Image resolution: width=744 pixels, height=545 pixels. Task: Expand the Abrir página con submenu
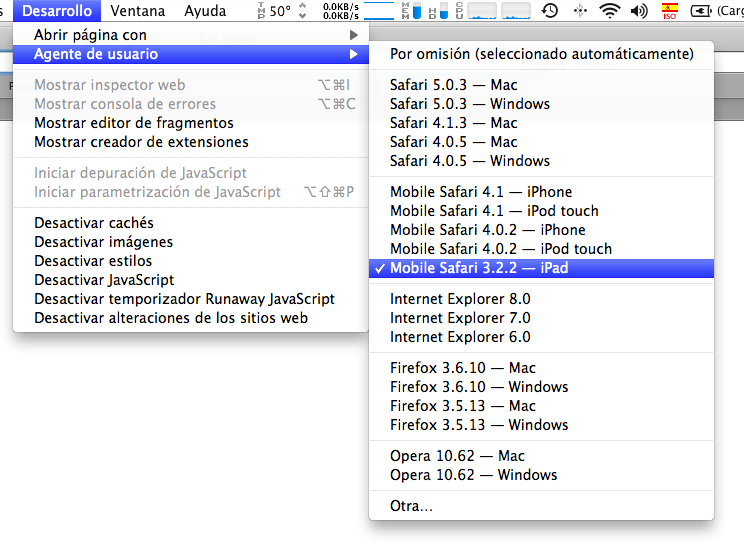coord(191,35)
